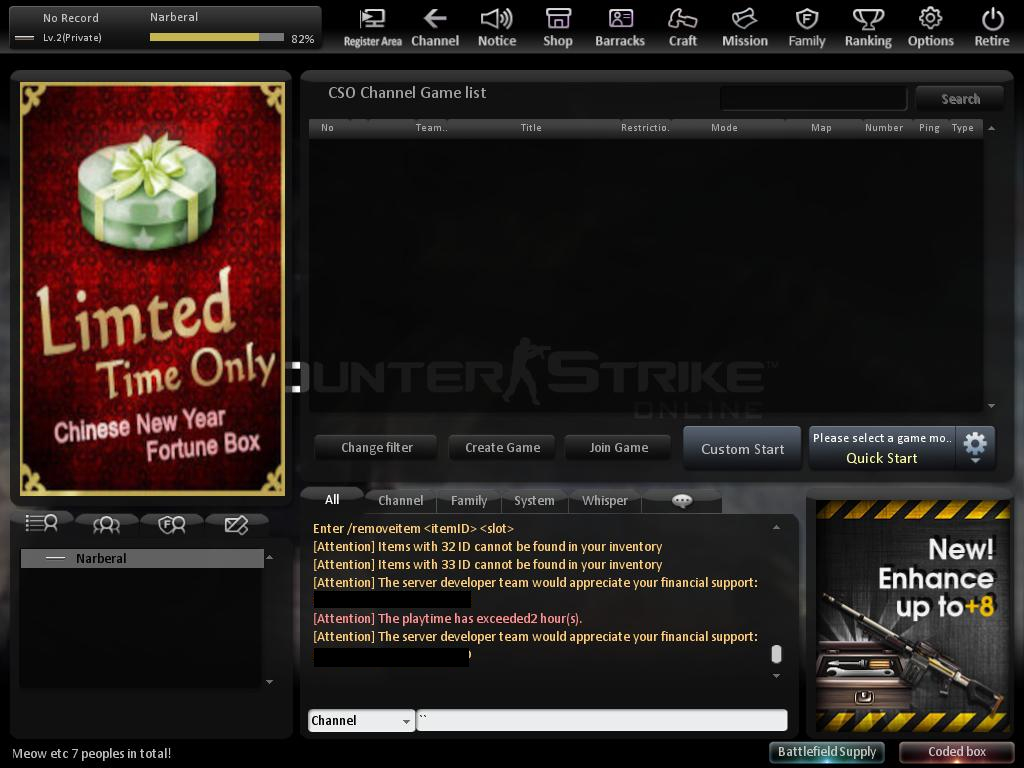Open the Notice speaker icon
This screenshot has height=768, width=1024.
click(497, 28)
